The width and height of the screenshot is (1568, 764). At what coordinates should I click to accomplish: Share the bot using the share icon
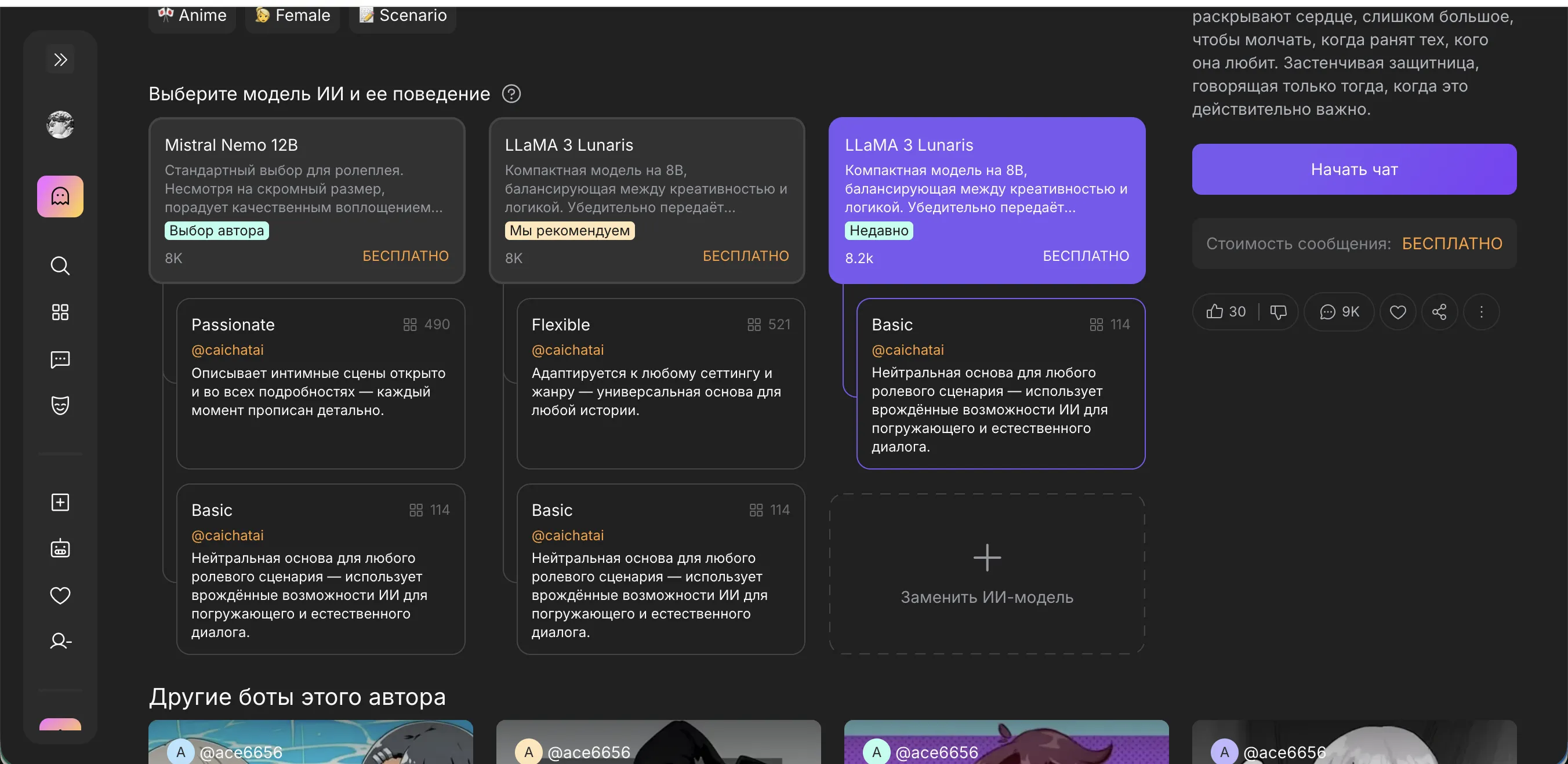(x=1440, y=312)
